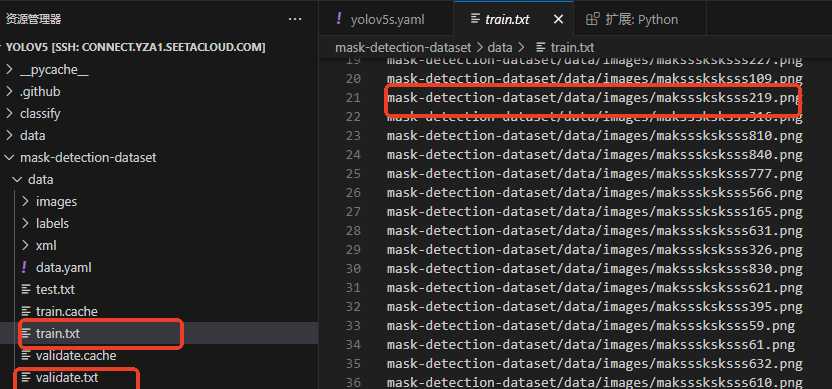Click line number 30 in gutter
The width and height of the screenshot is (832, 389).
(x=353, y=269)
